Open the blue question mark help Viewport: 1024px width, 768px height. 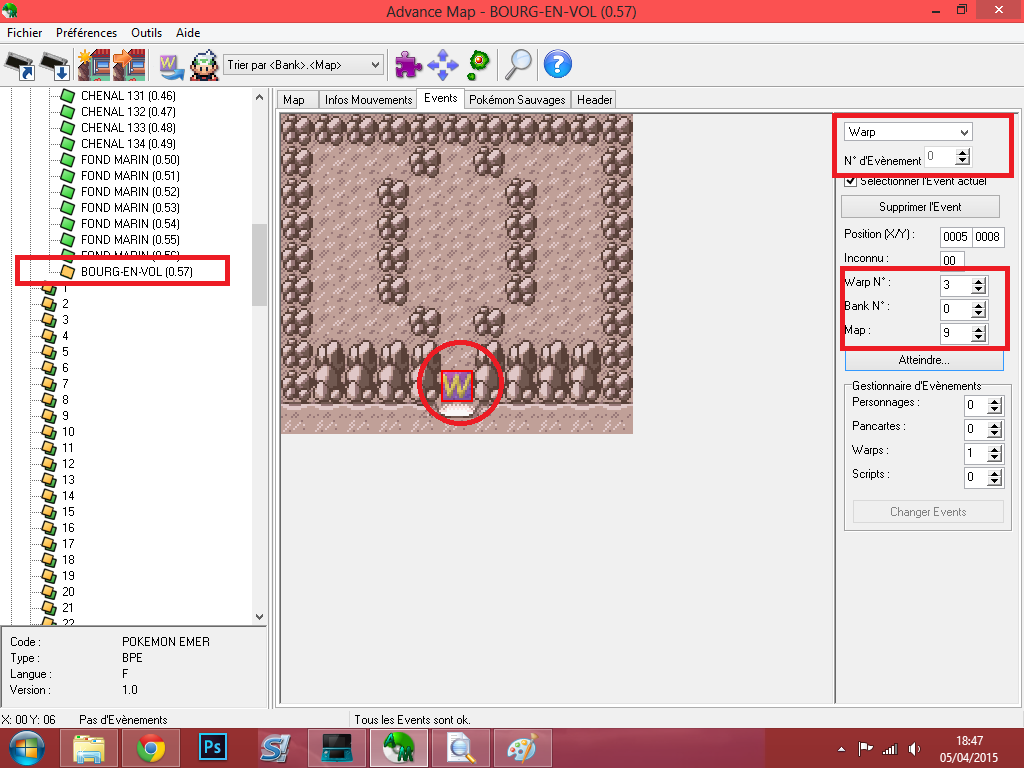coord(558,65)
